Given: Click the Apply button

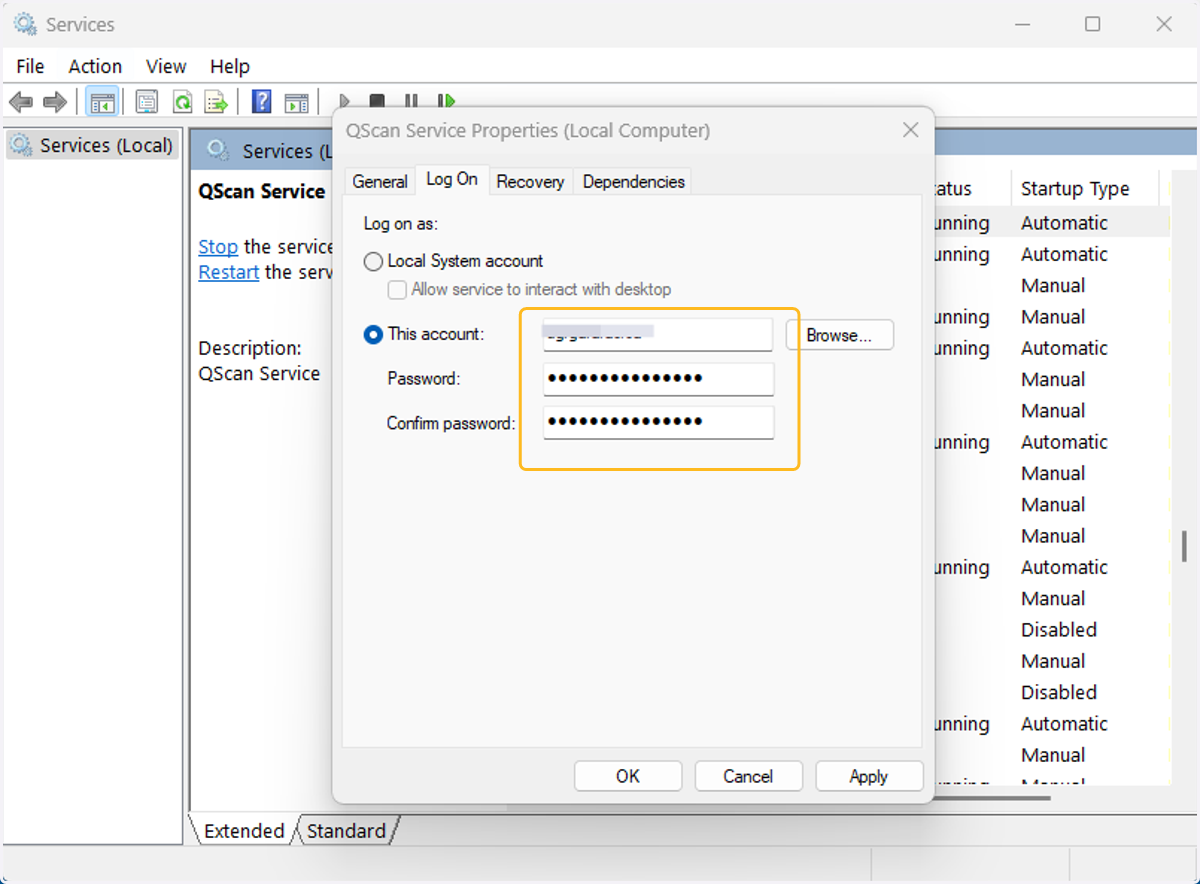Looking at the screenshot, I should 869,776.
